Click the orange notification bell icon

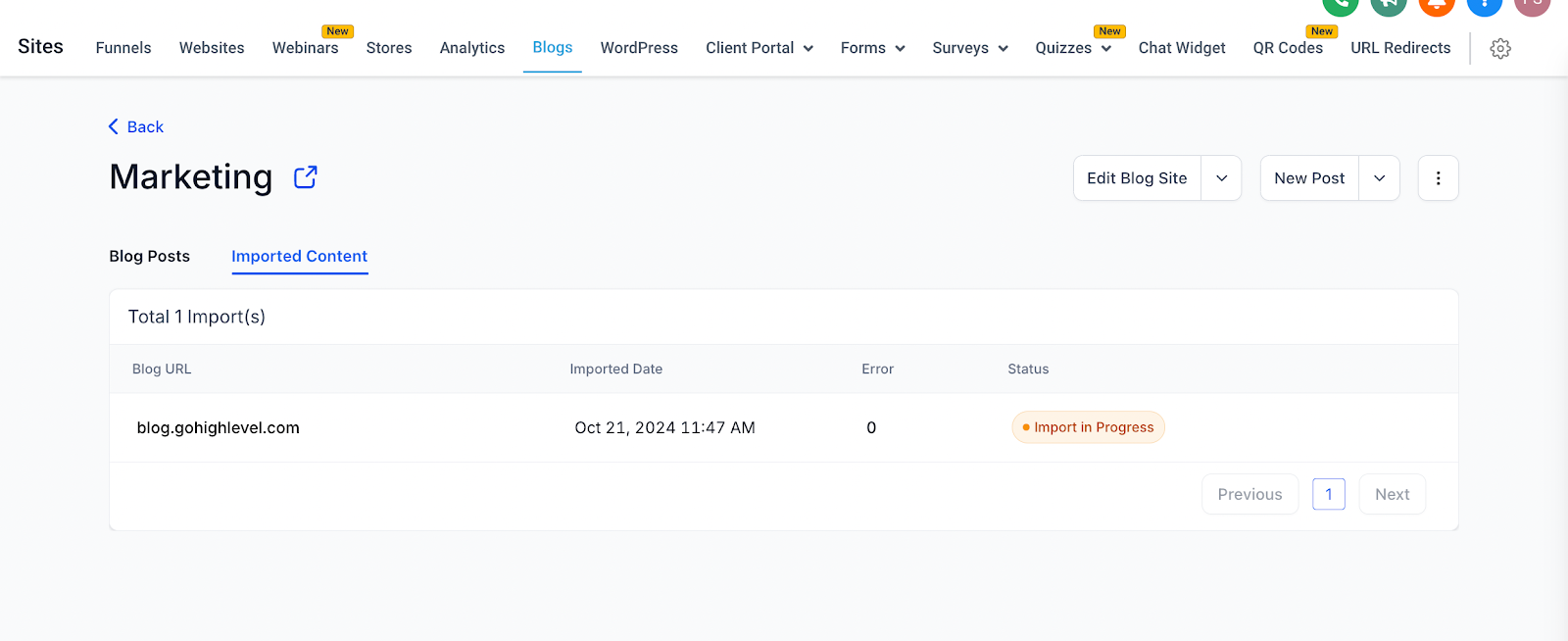coord(1436,4)
